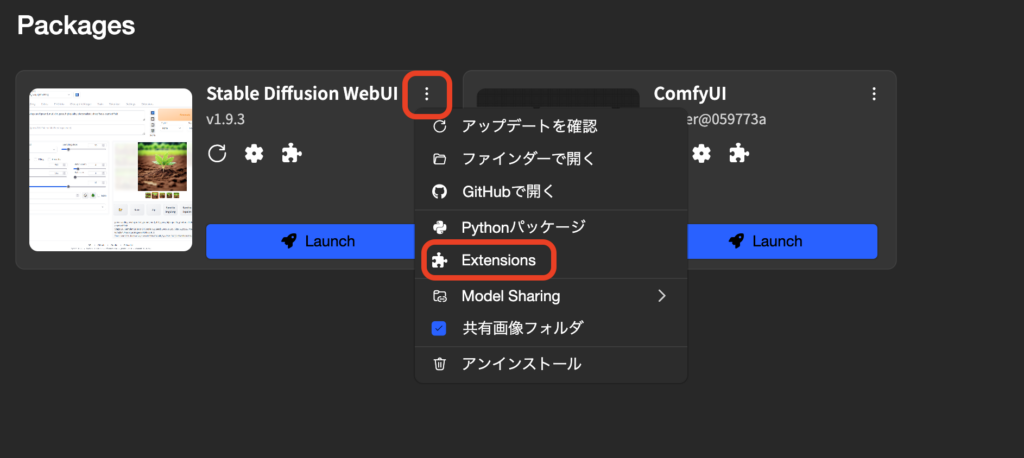Toggle the 共有画像フォルダ checkbox

coord(439,328)
